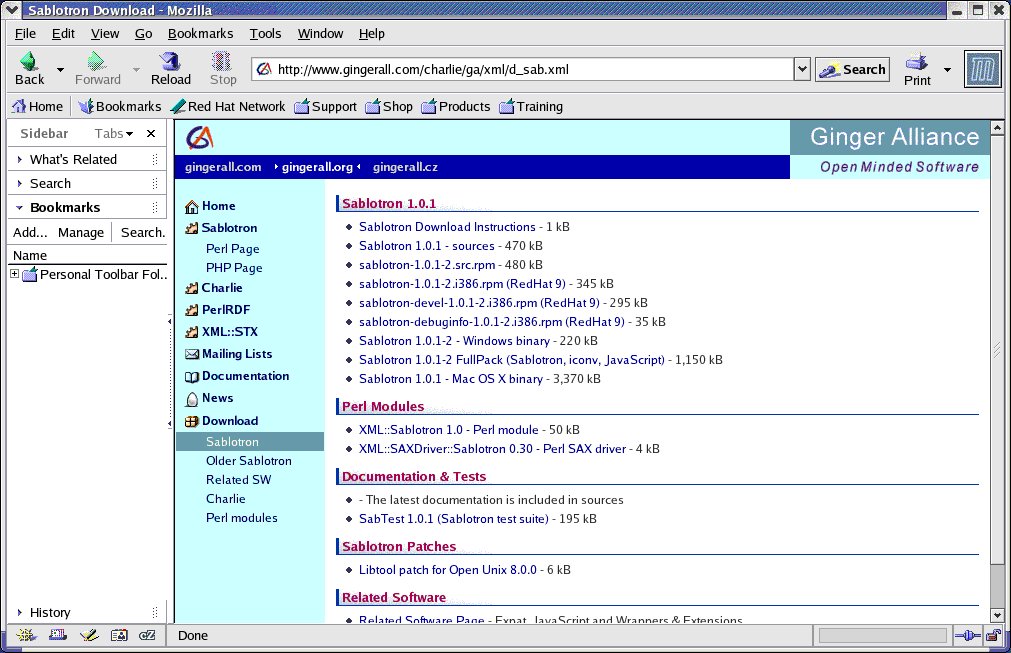Go to Older Sablotron in the page menu

click(249, 461)
